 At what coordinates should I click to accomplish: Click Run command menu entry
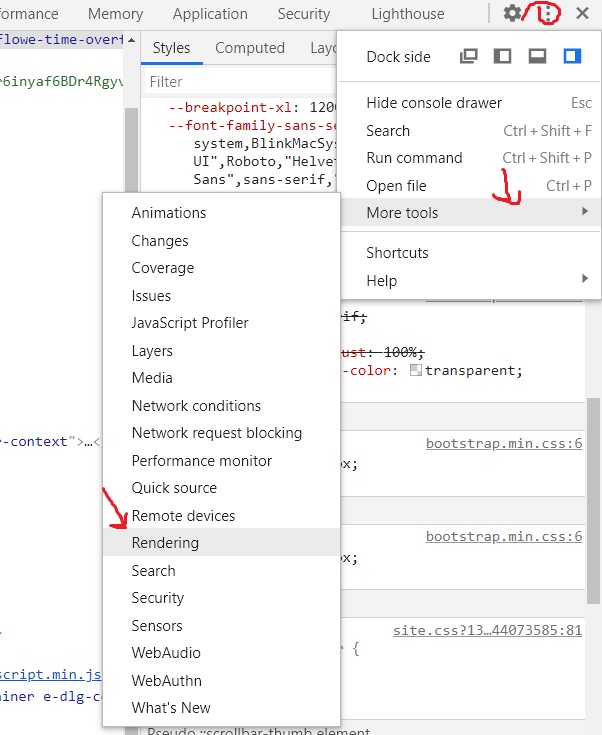(414, 158)
